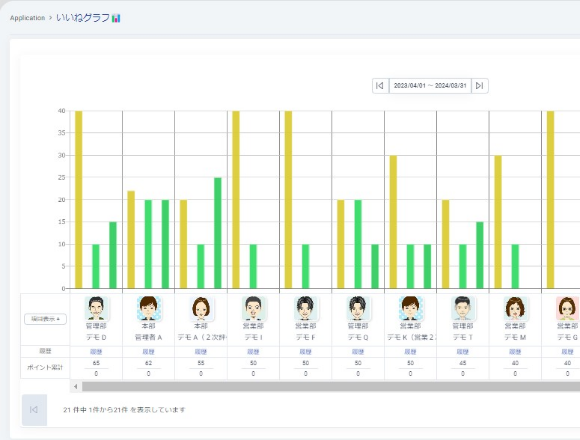The image size is (580, 440).
Task: Open 履歴 link for デモ D
Action: click(x=96, y=352)
